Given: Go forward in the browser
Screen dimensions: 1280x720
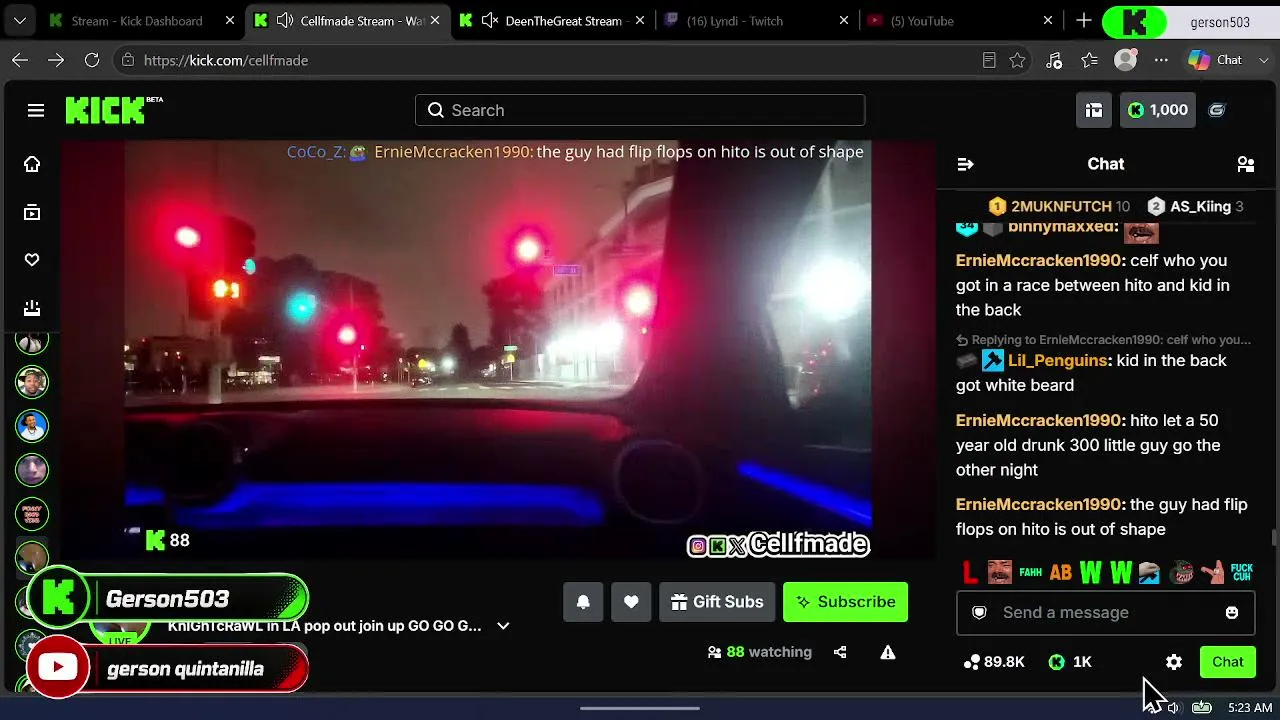Looking at the screenshot, I should coord(56,60).
